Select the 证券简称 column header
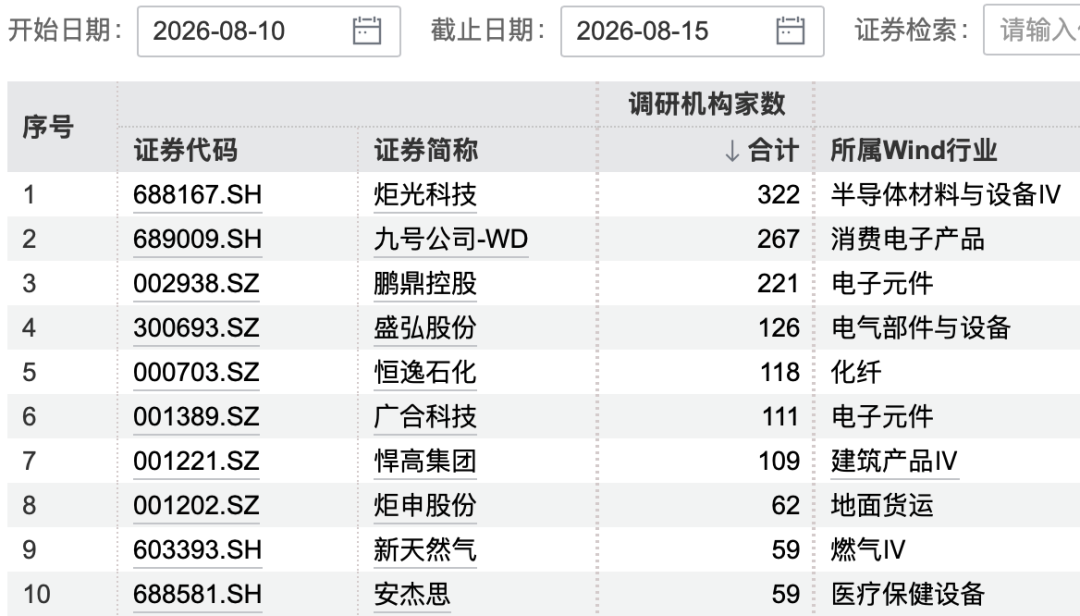 point(426,150)
